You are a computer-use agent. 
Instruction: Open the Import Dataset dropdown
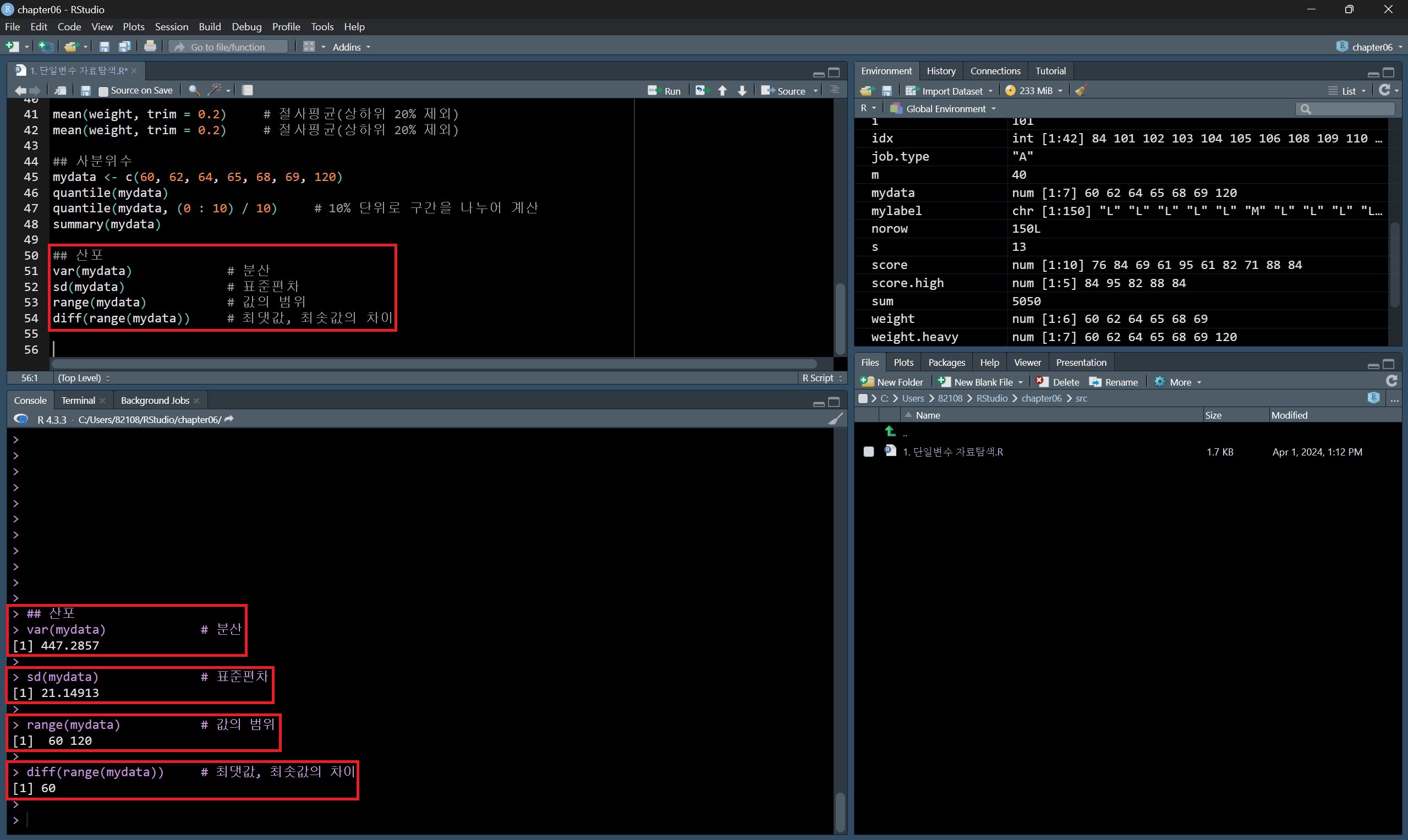click(x=950, y=91)
